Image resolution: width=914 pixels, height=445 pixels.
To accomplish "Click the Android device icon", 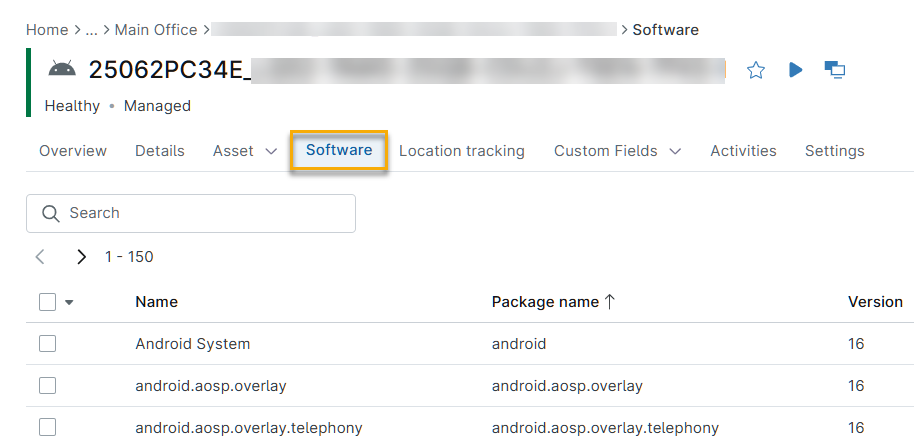I will [62, 69].
